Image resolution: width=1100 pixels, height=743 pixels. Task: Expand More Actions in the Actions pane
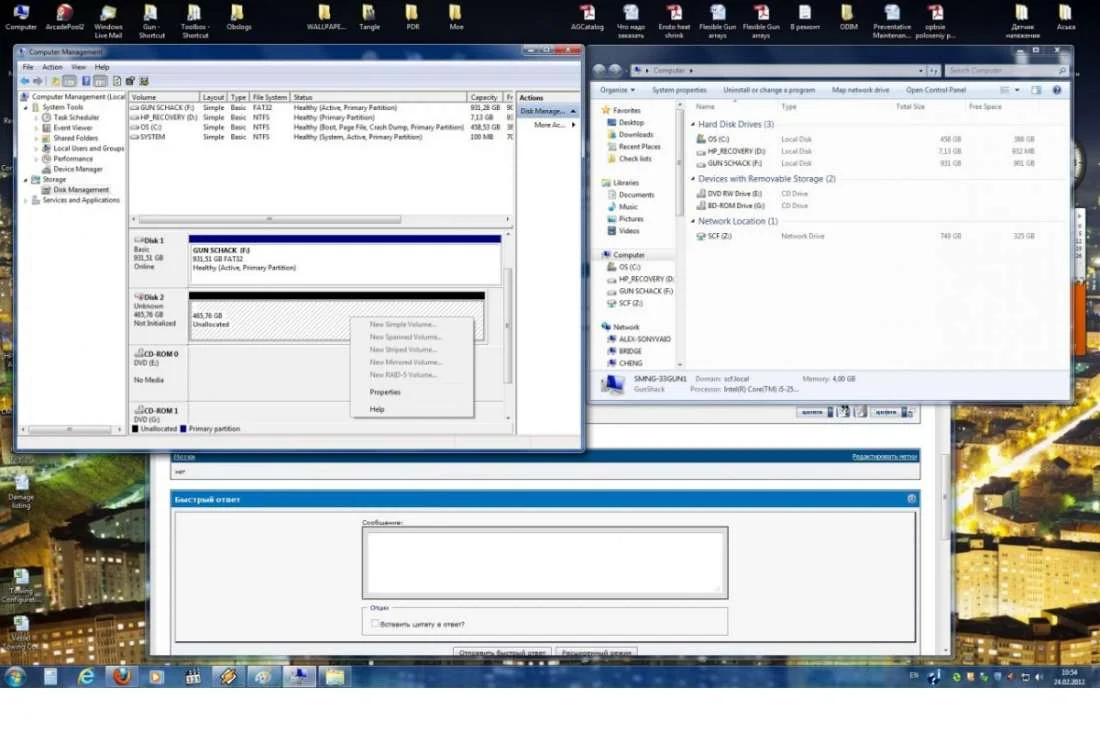[549, 125]
